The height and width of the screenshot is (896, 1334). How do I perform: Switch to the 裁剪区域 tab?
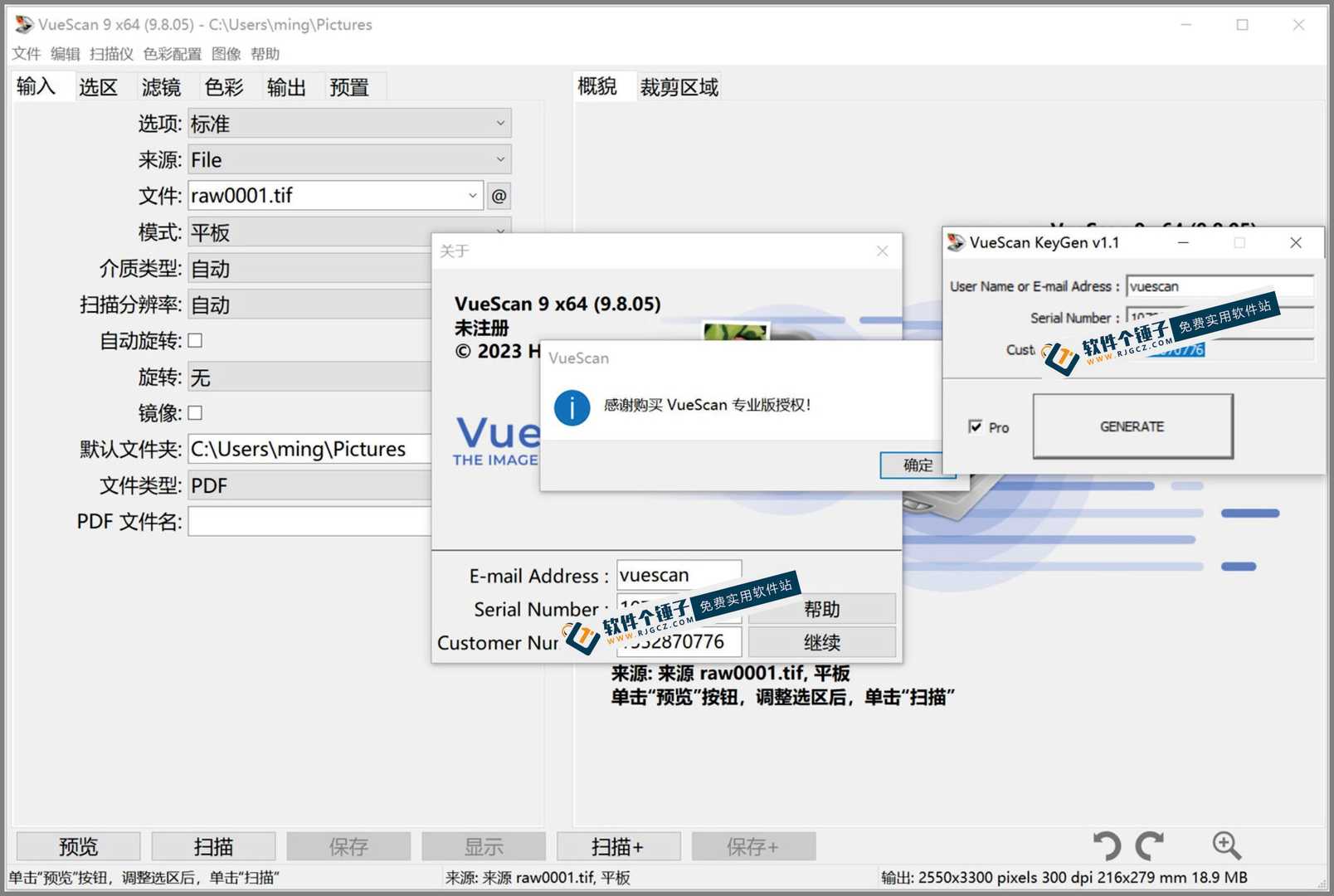pyautogui.click(x=679, y=87)
